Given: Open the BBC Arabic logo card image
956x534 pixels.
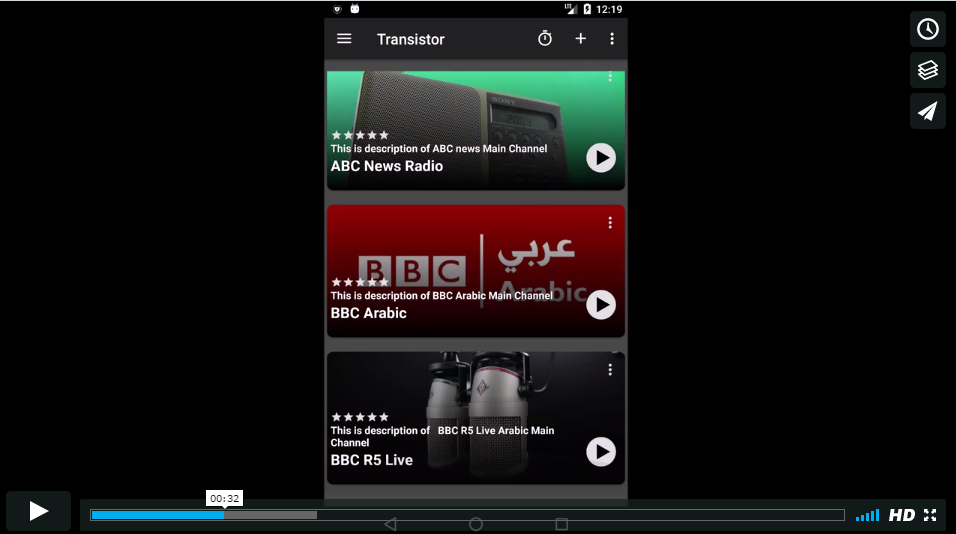Looking at the screenshot, I should [476, 271].
